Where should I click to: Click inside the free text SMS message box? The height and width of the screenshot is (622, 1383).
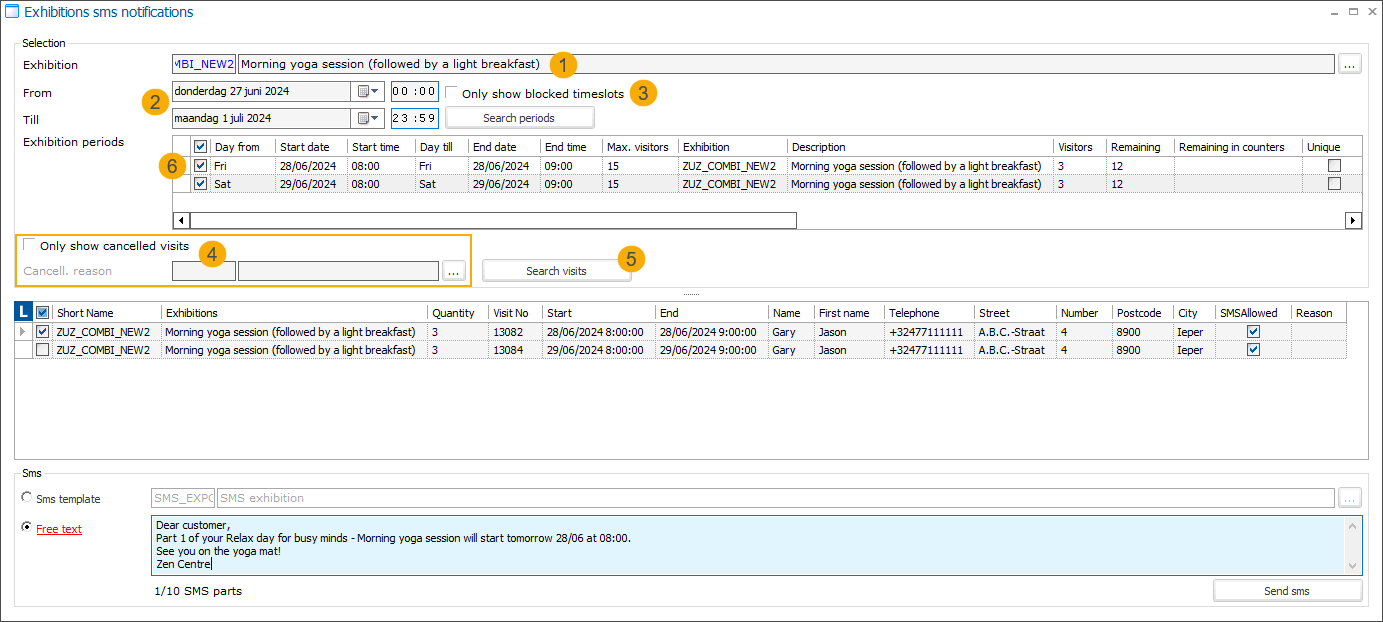pos(700,545)
